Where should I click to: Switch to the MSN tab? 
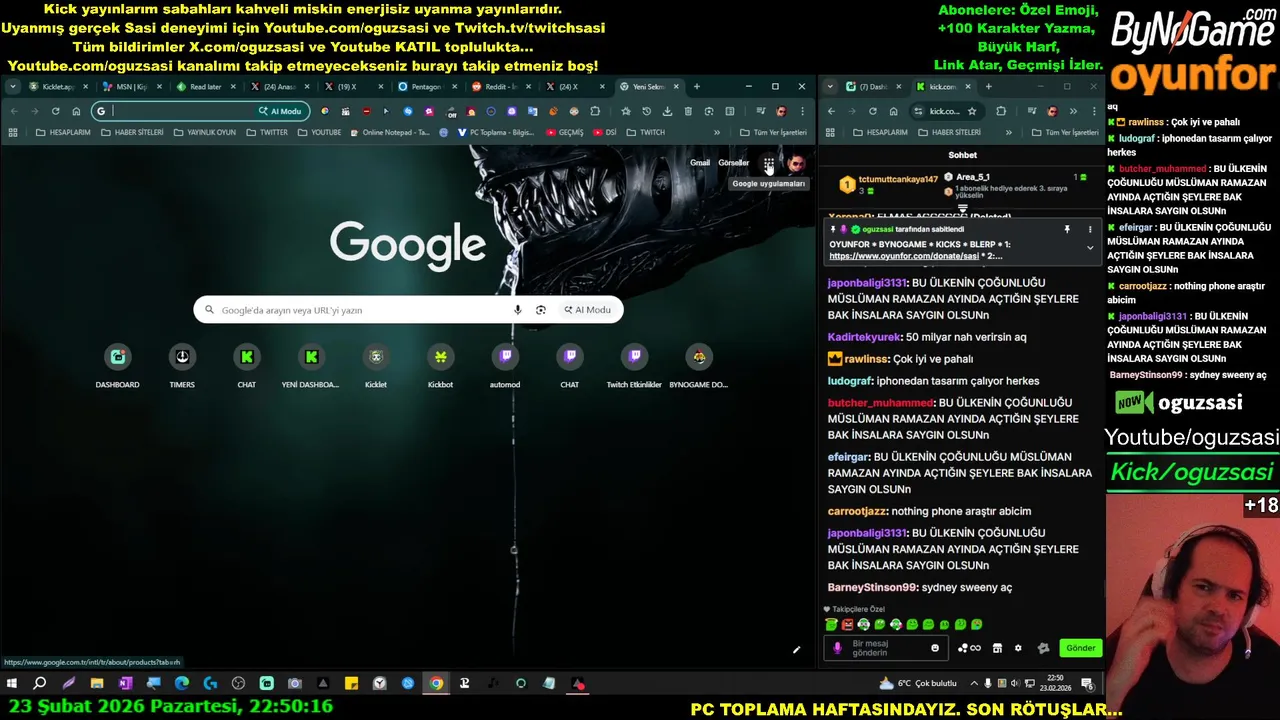pyautogui.click(x=132, y=87)
